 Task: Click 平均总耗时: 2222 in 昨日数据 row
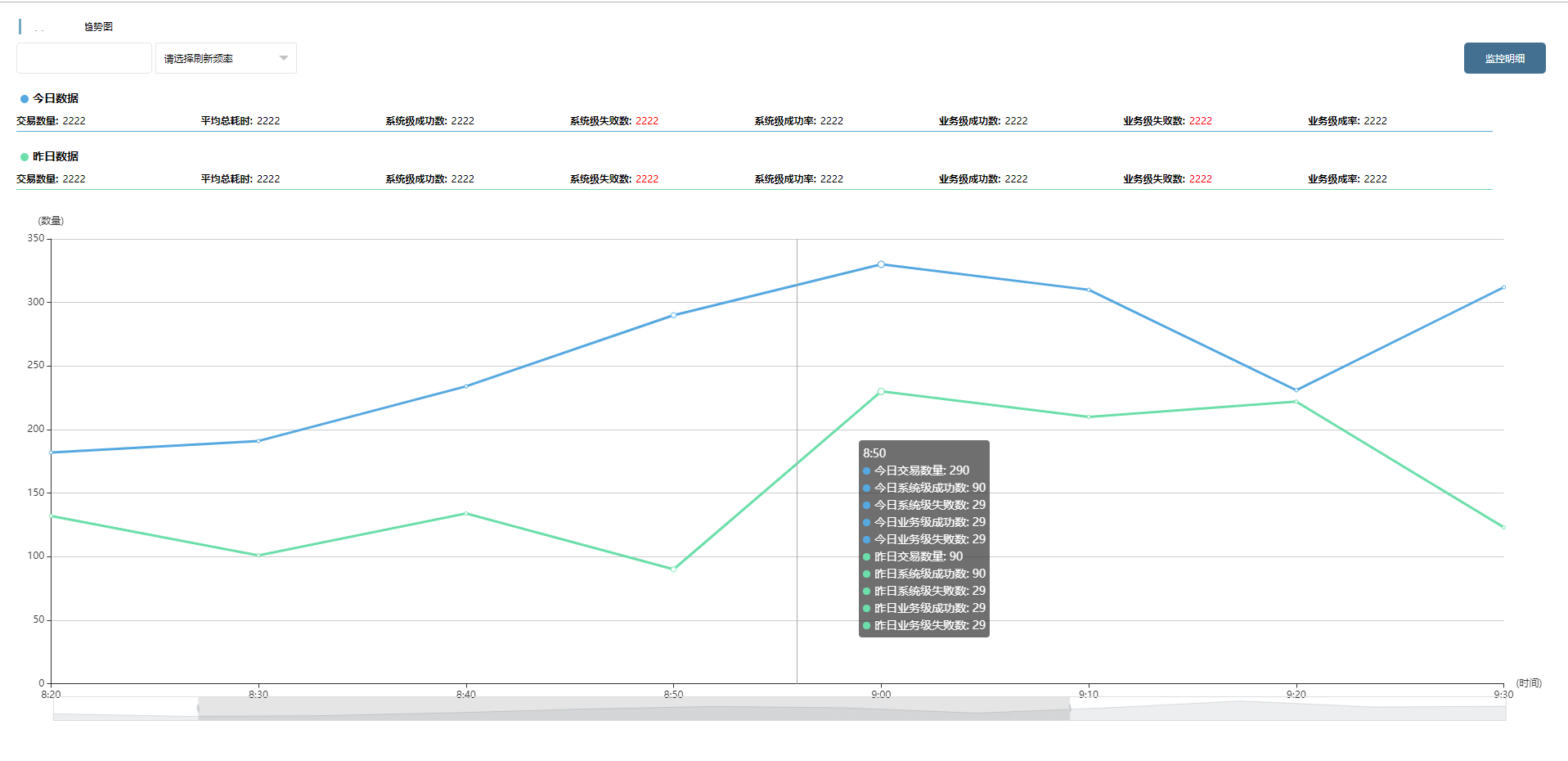tap(240, 179)
